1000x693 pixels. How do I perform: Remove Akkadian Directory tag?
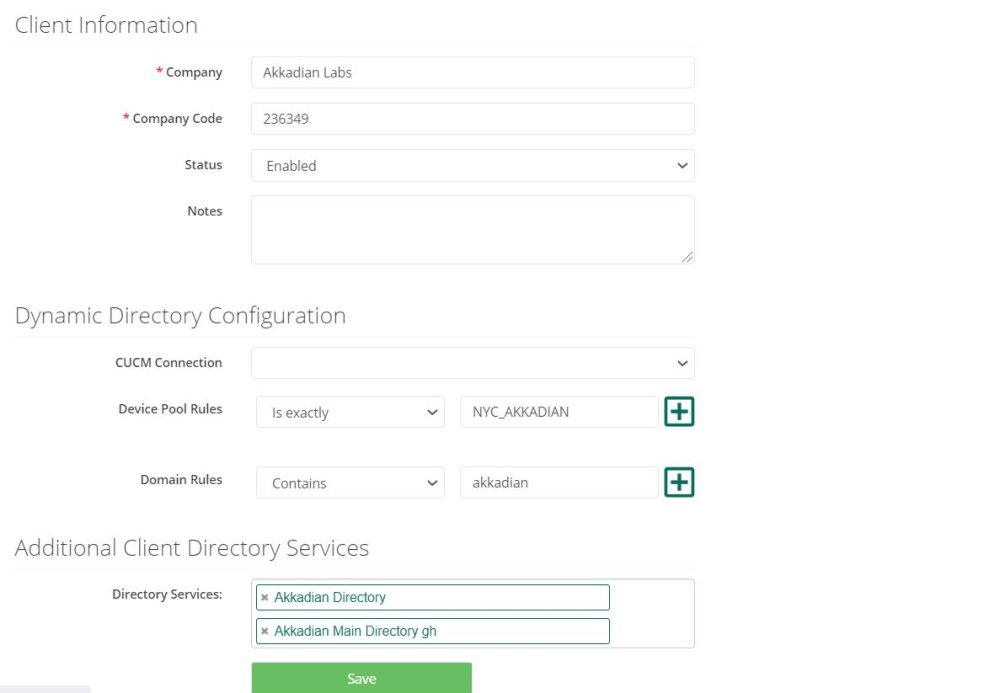[x=264, y=598]
